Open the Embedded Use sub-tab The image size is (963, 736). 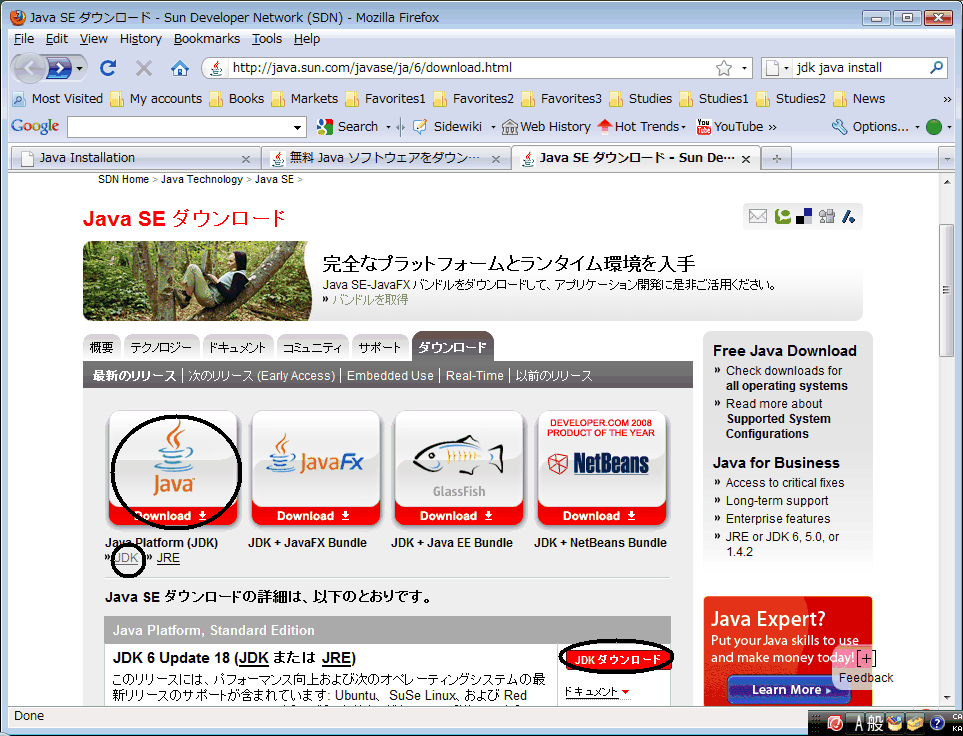pos(390,375)
